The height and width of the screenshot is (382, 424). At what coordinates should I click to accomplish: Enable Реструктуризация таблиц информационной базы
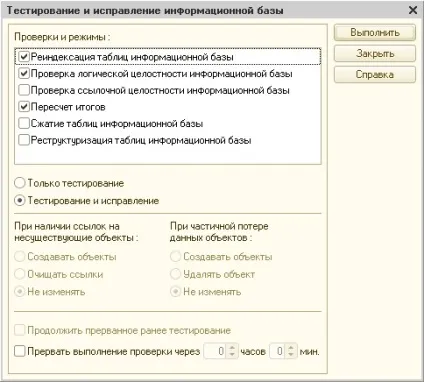pyautogui.click(x=24, y=140)
